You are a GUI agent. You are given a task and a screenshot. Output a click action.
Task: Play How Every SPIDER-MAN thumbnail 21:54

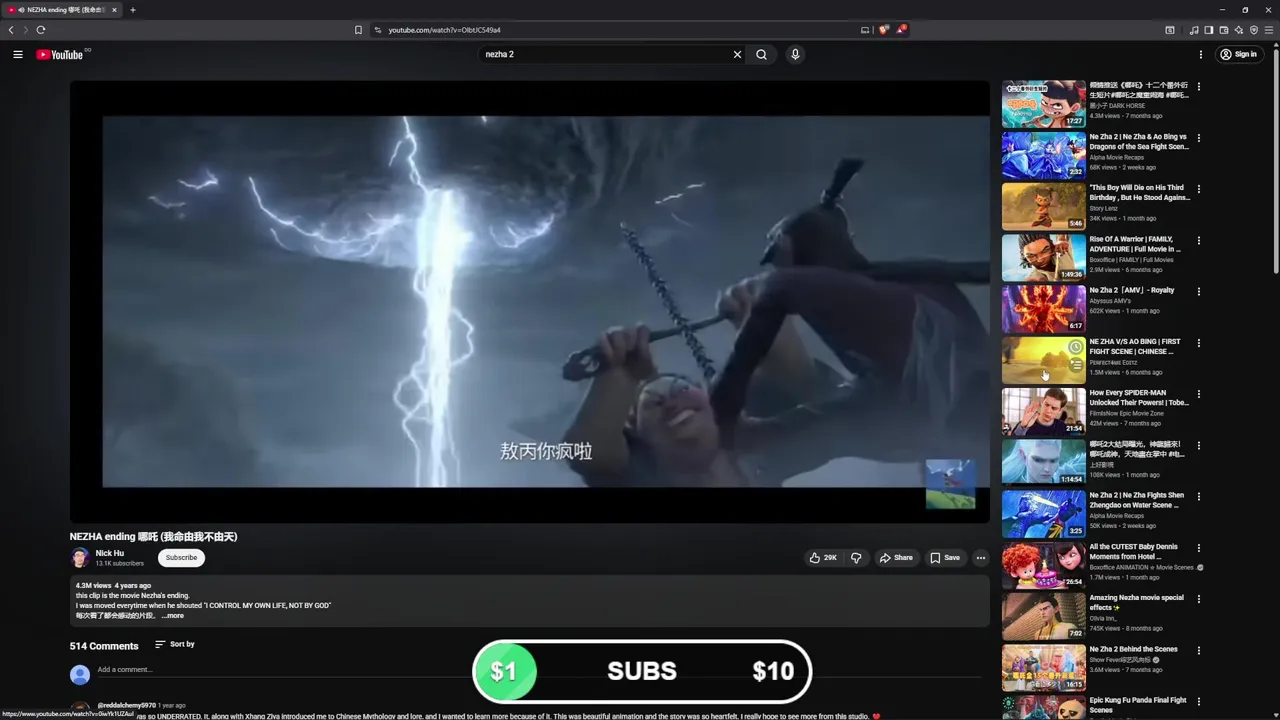point(1043,411)
